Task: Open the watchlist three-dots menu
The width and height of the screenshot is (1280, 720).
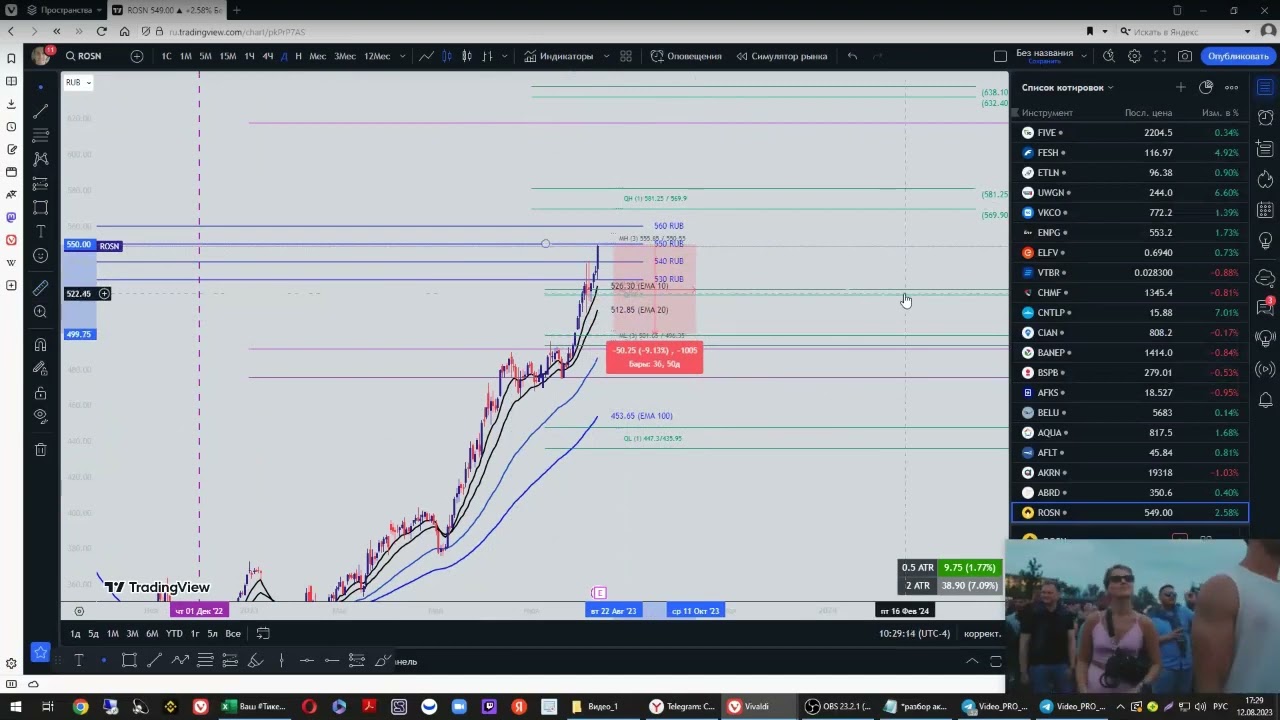Action: pyautogui.click(x=1231, y=87)
